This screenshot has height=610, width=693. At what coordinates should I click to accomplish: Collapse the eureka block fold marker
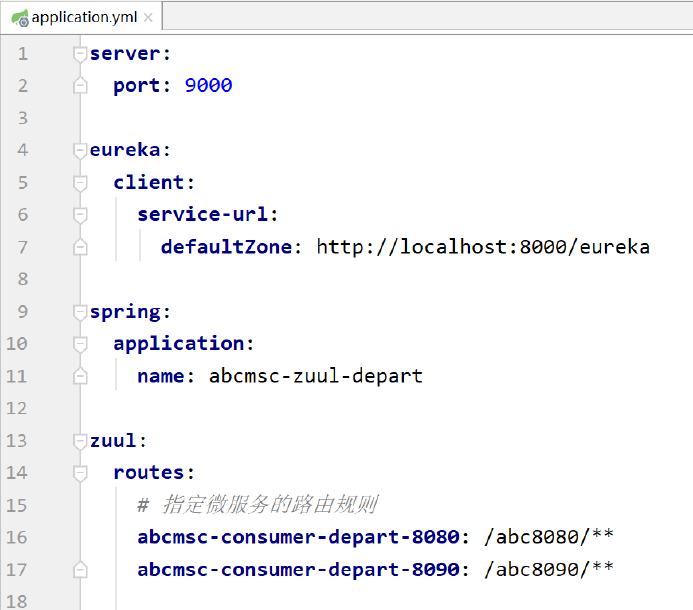80,151
